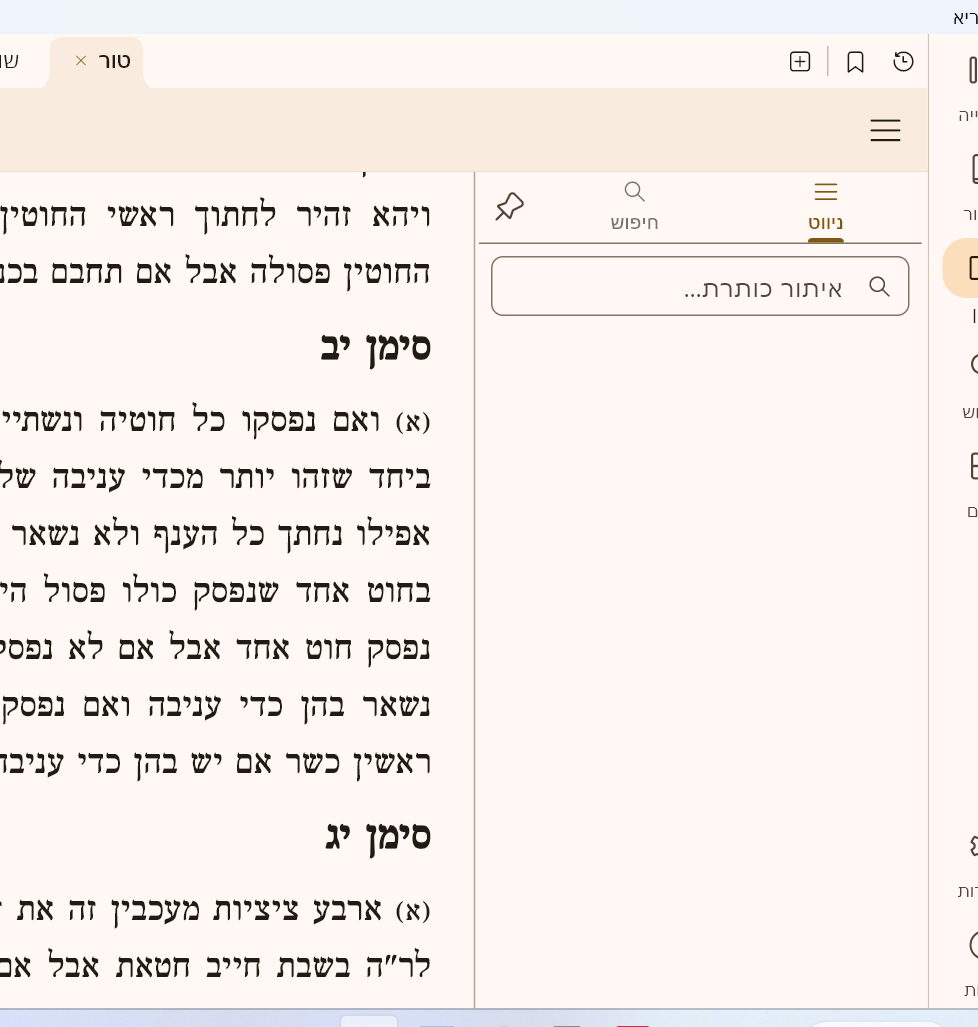
Task: Click the סימן יג section heading
Action: tap(379, 835)
